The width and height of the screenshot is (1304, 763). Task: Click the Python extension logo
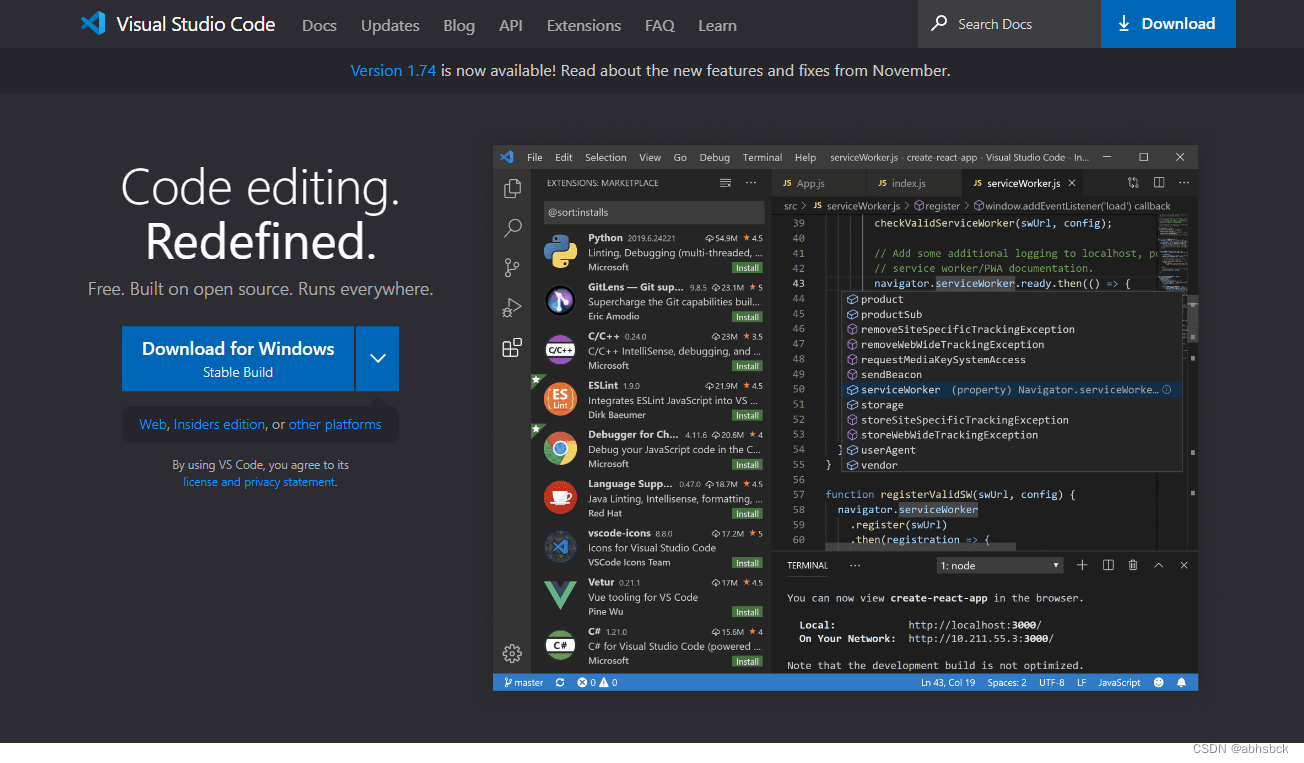(x=560, y=252)
